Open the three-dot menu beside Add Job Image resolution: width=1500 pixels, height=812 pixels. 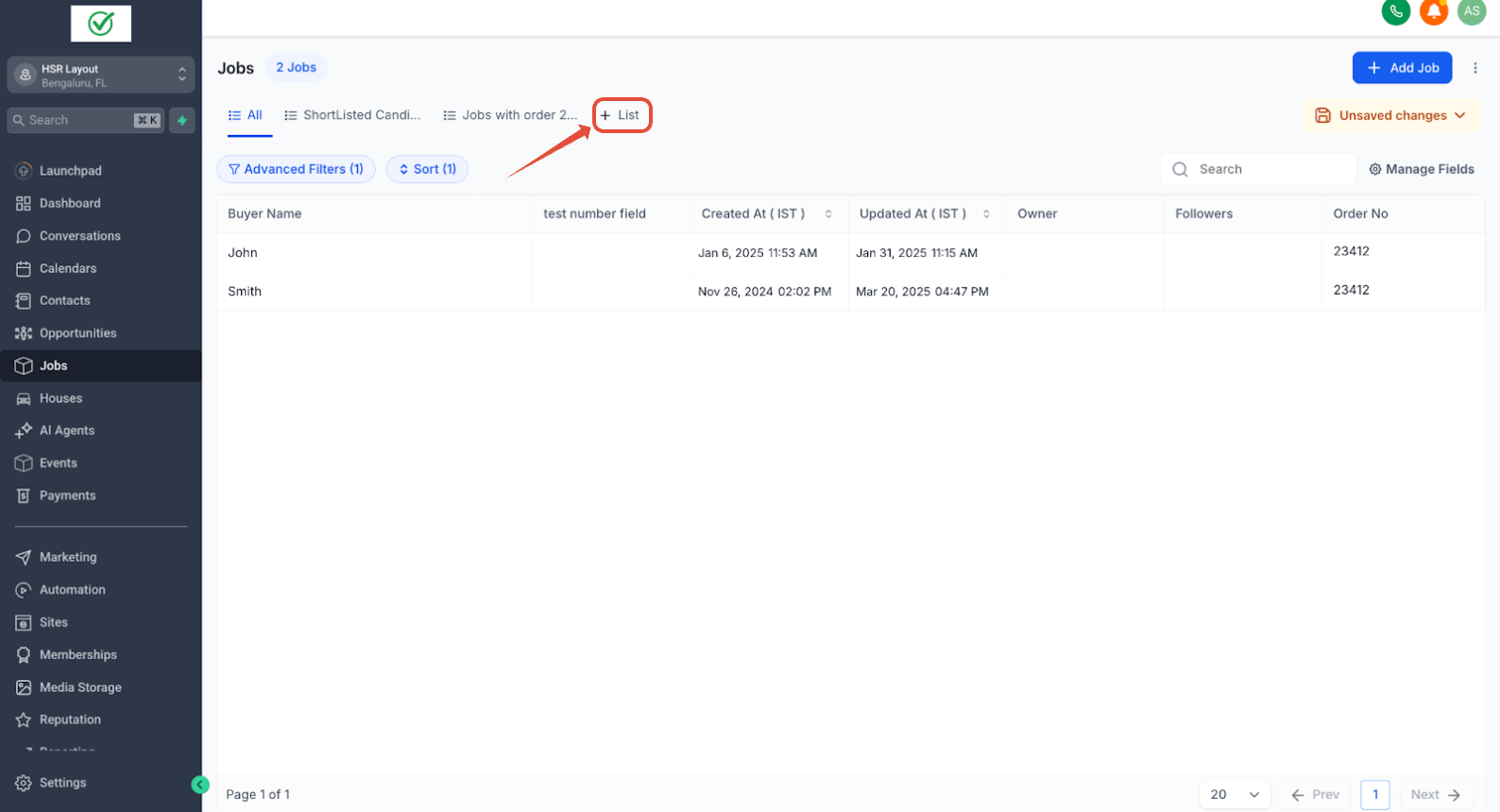(1474, 68)
